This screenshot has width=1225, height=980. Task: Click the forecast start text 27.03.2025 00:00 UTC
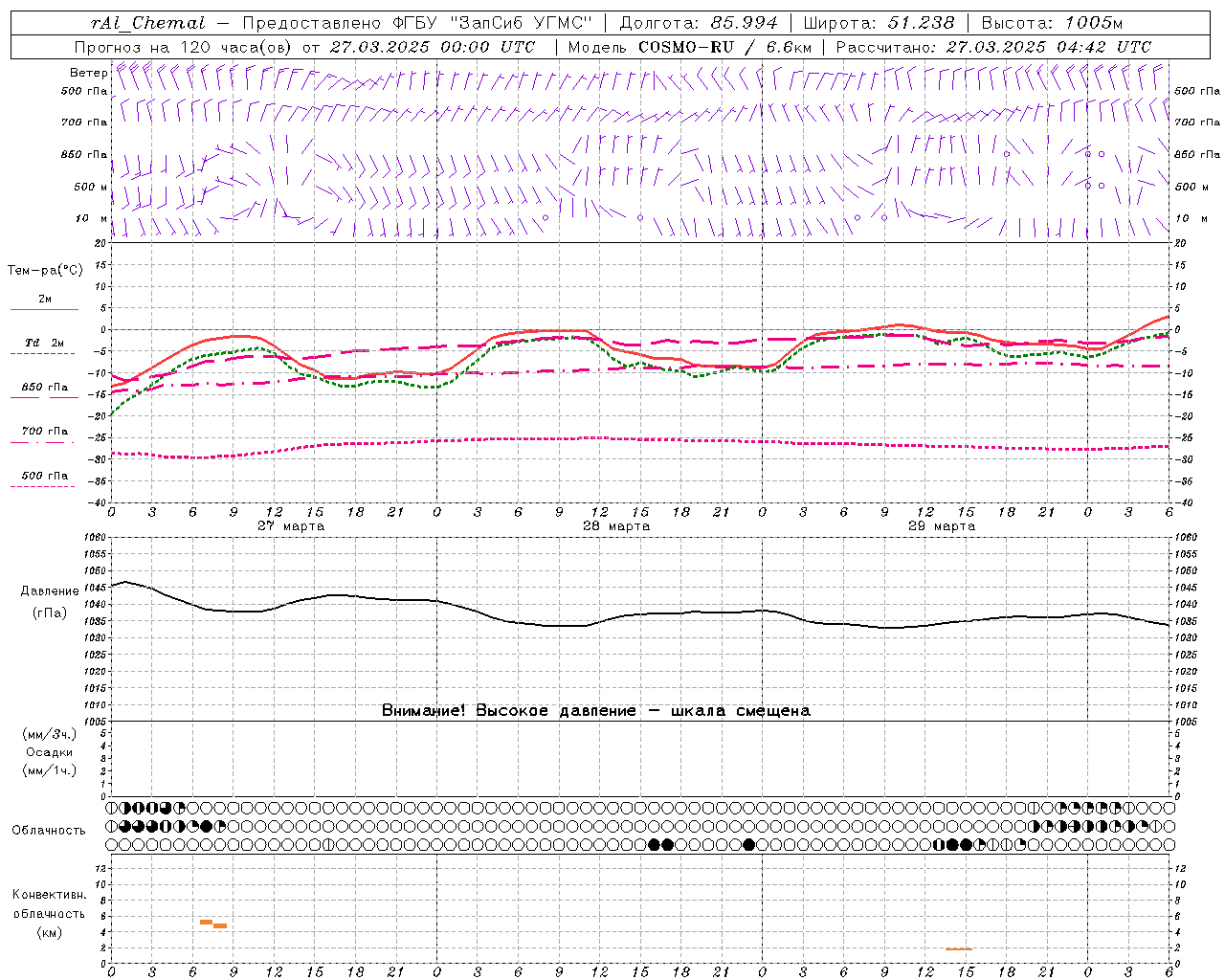point(433,47)
